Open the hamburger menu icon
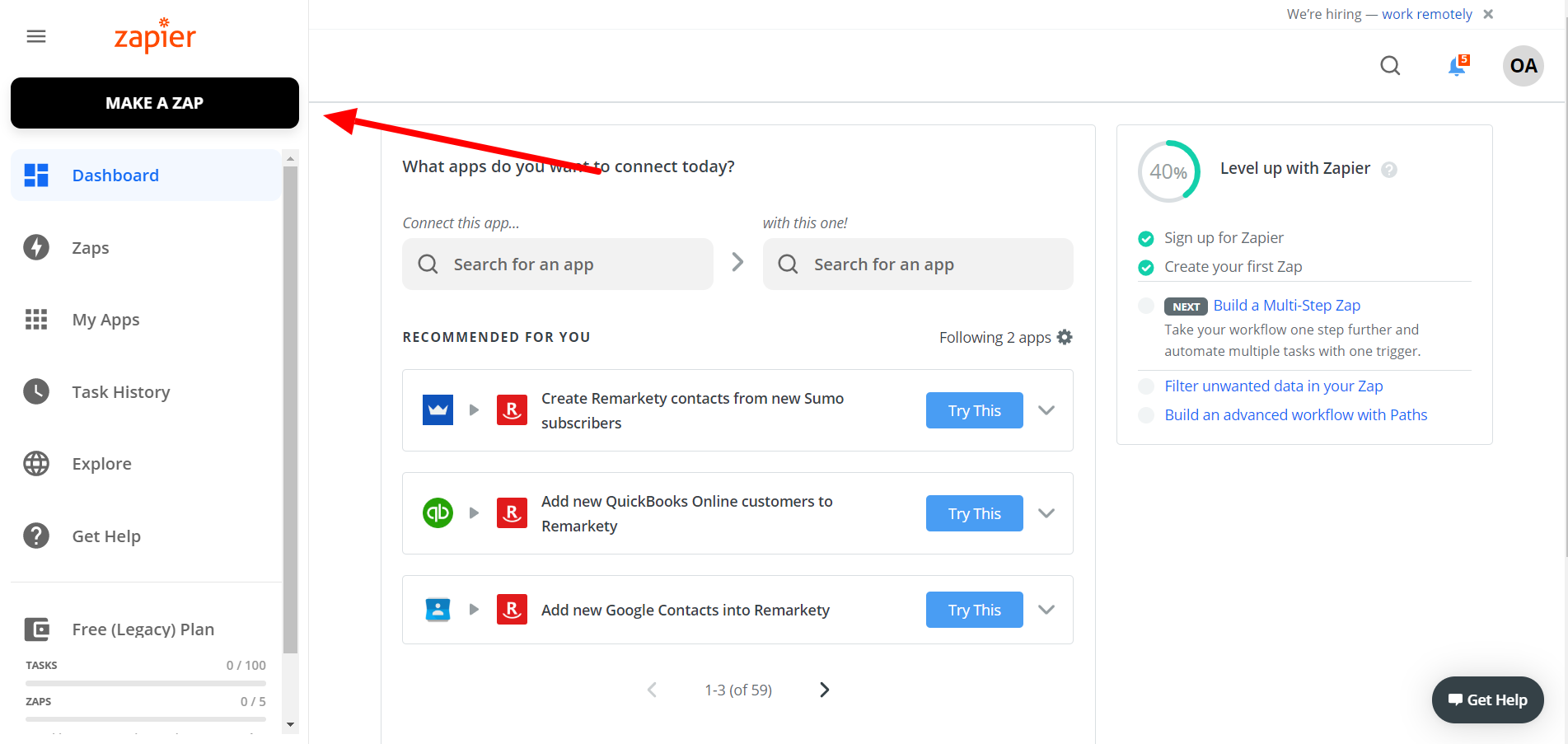This screenshot has height=744, width=1568. [36, 36]
